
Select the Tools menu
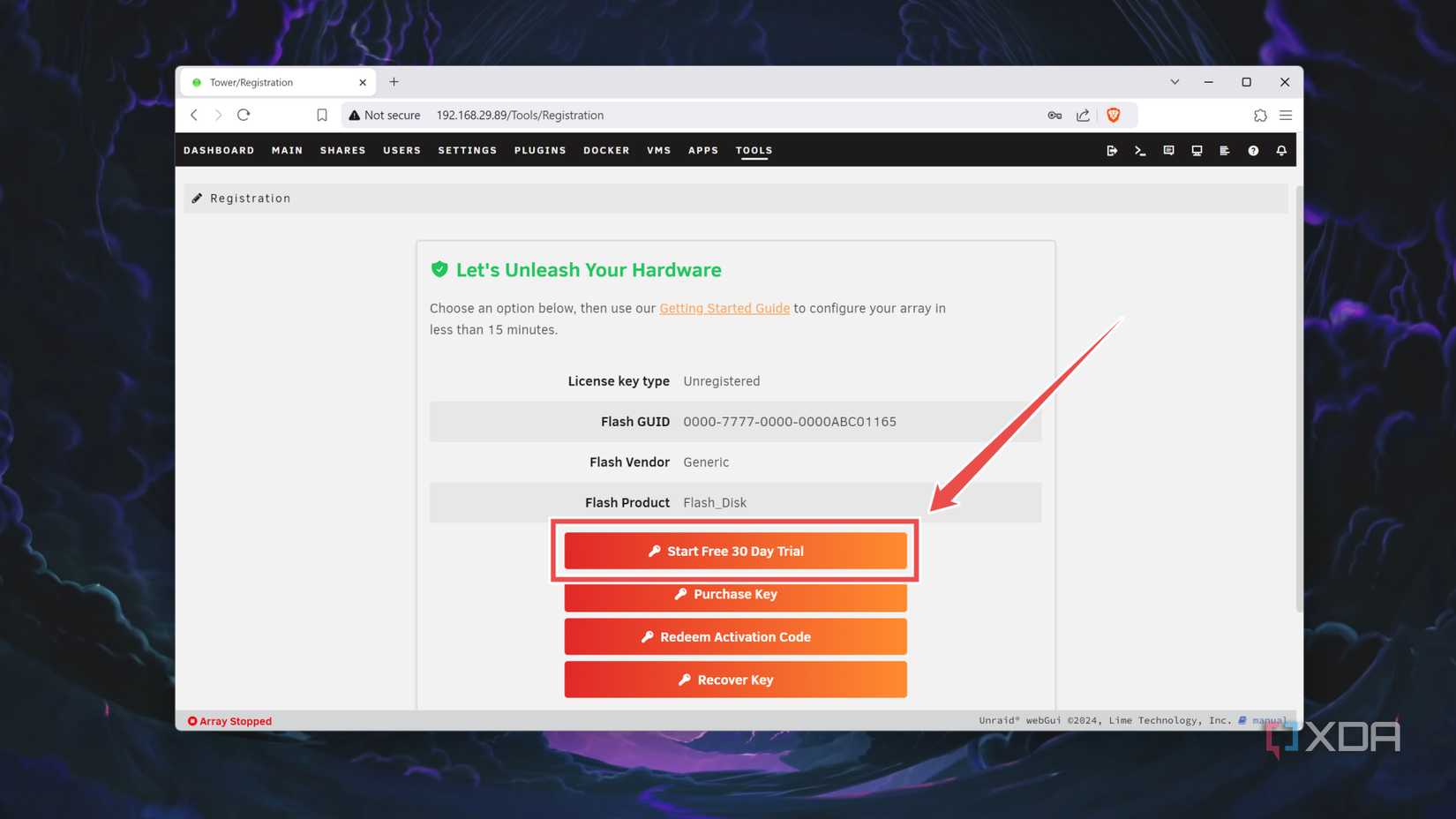click(754, 151)
